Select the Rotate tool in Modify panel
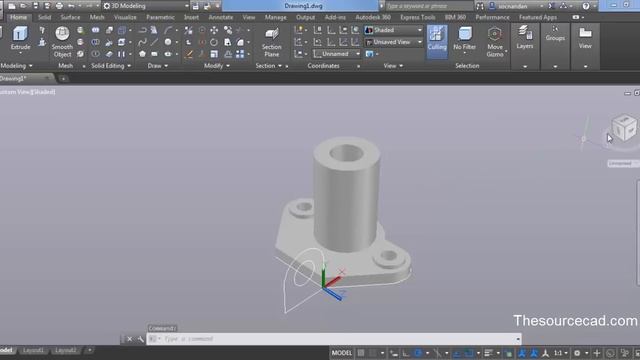This screenshot has height=360, width=640. [x=213, y=42]
